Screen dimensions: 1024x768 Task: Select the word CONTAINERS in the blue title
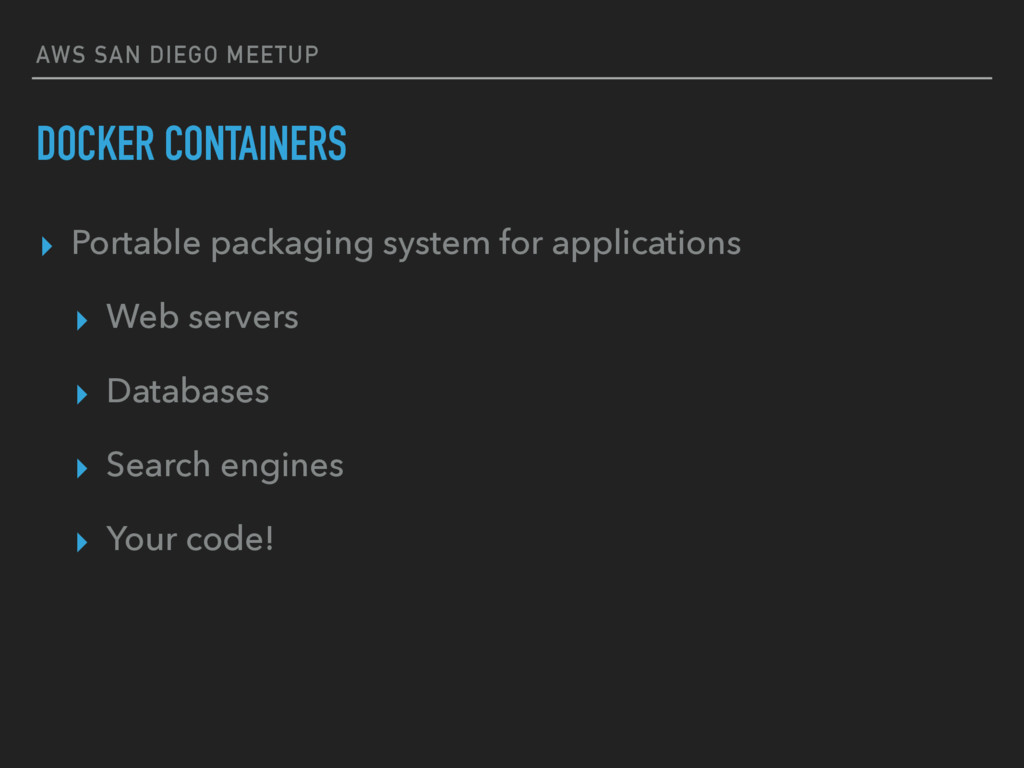255,143
